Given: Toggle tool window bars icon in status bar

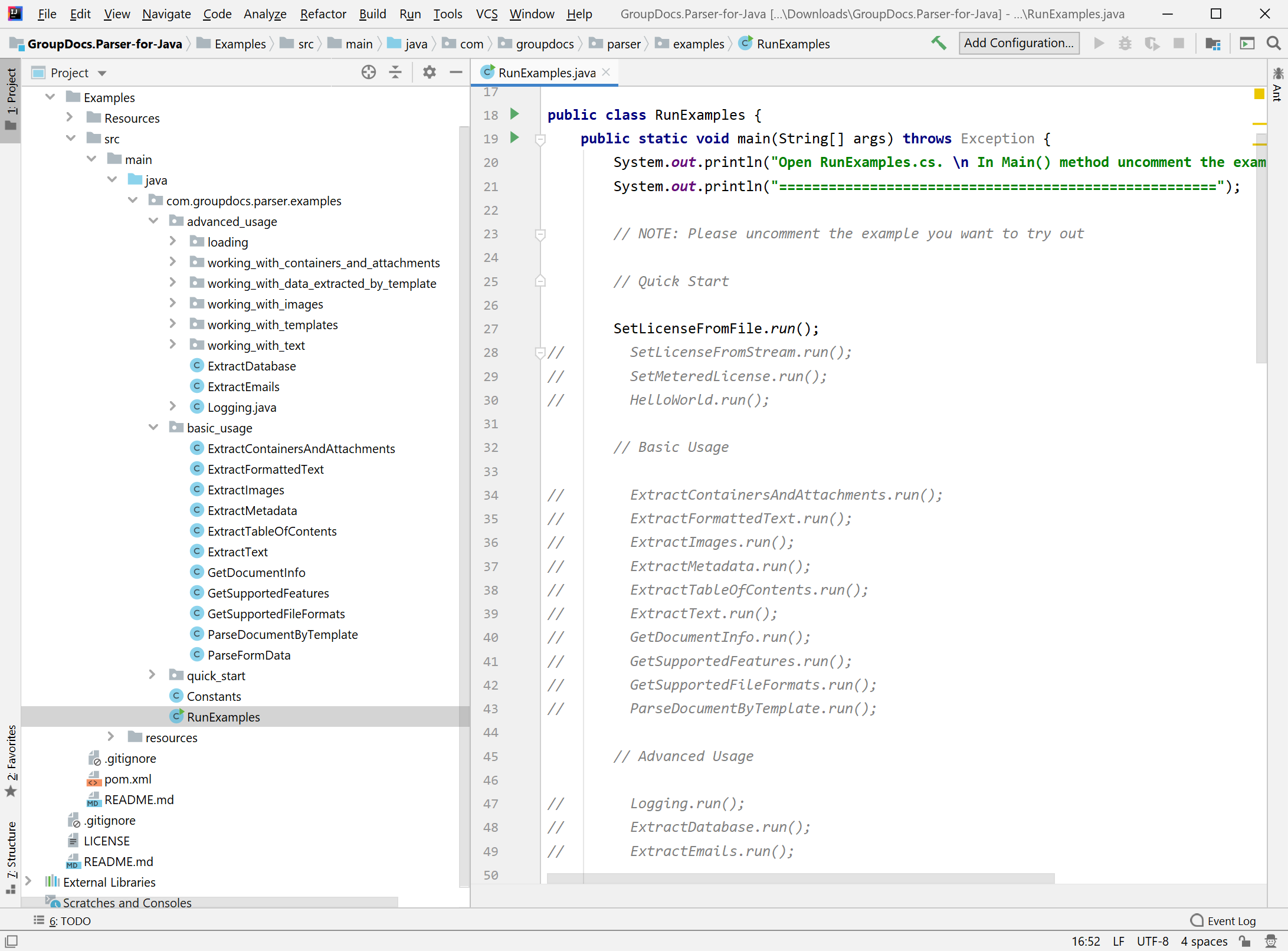Looking at the screenshot, I should click(11, 941).
